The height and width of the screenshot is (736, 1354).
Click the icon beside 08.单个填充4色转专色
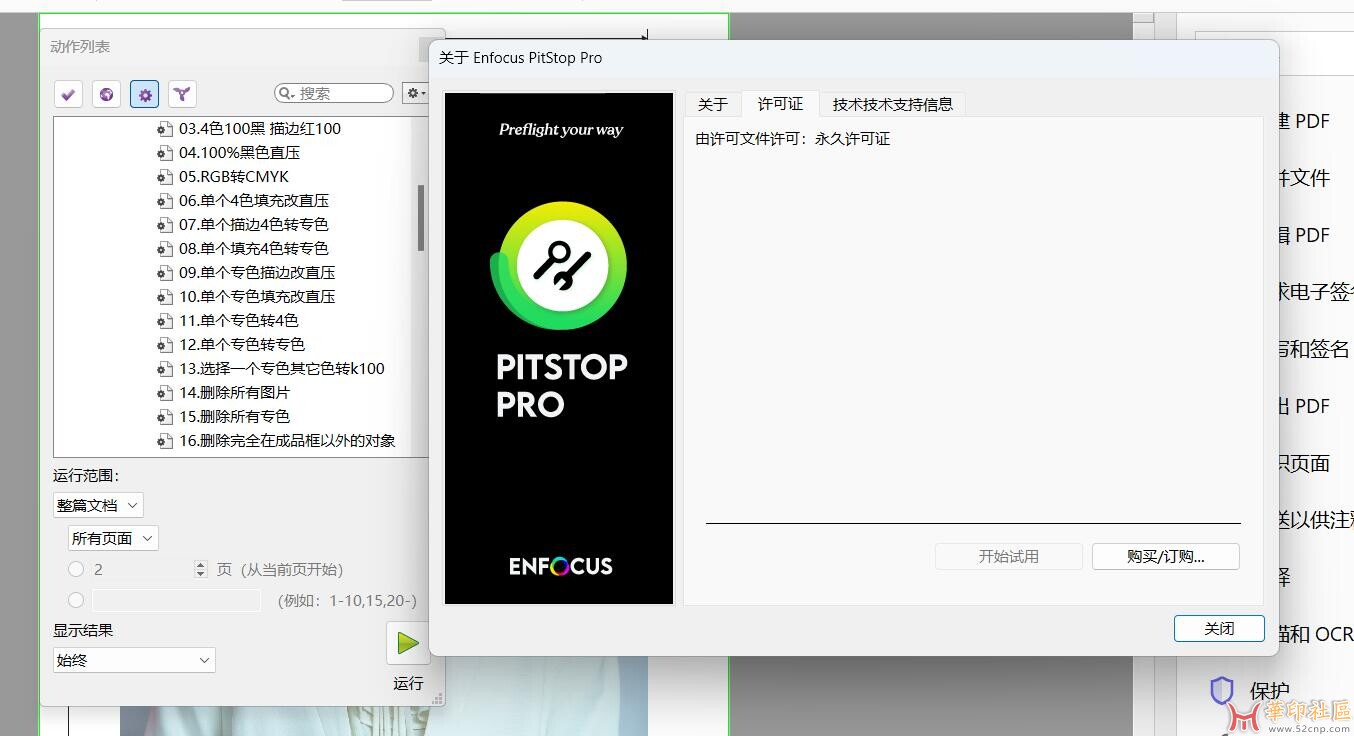[165, 249]
